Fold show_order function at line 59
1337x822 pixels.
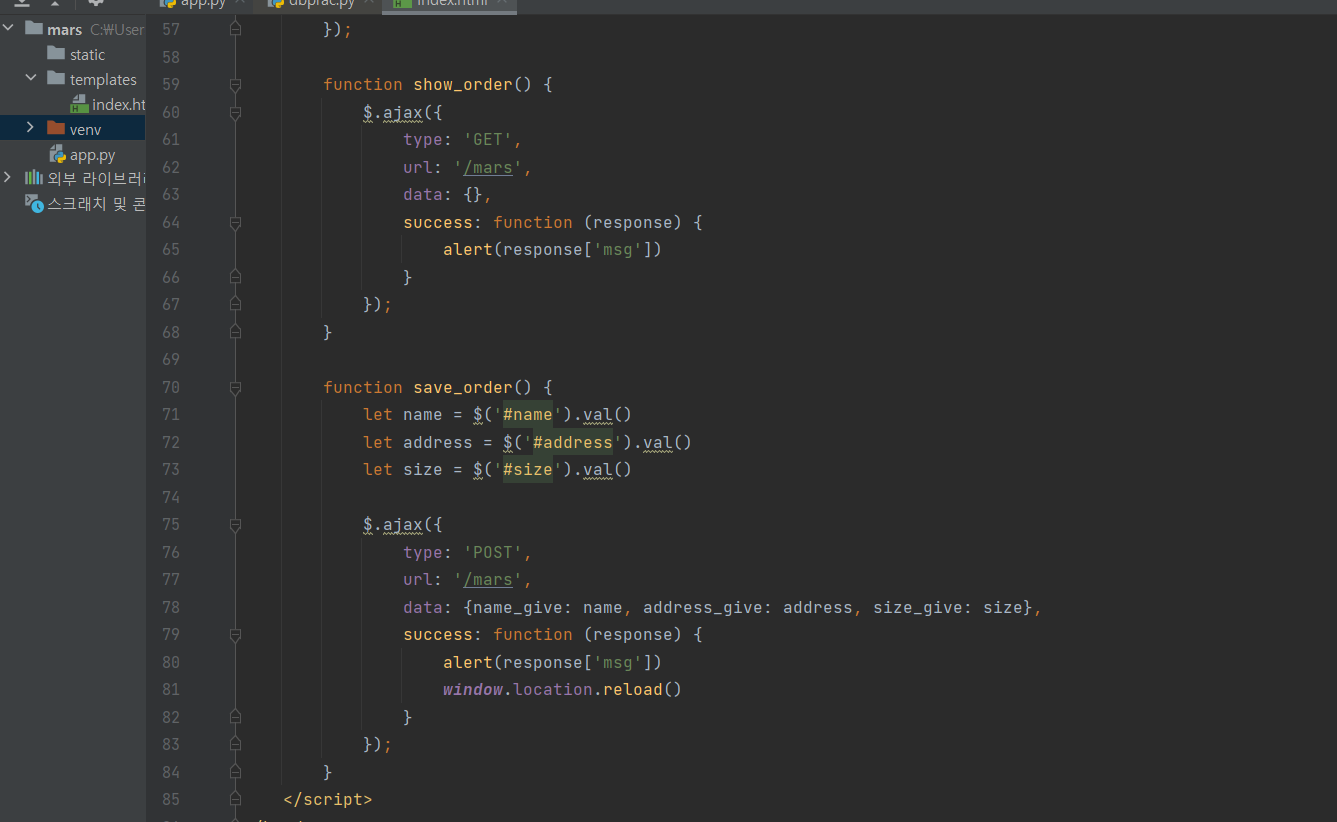[x=235, y=85]
